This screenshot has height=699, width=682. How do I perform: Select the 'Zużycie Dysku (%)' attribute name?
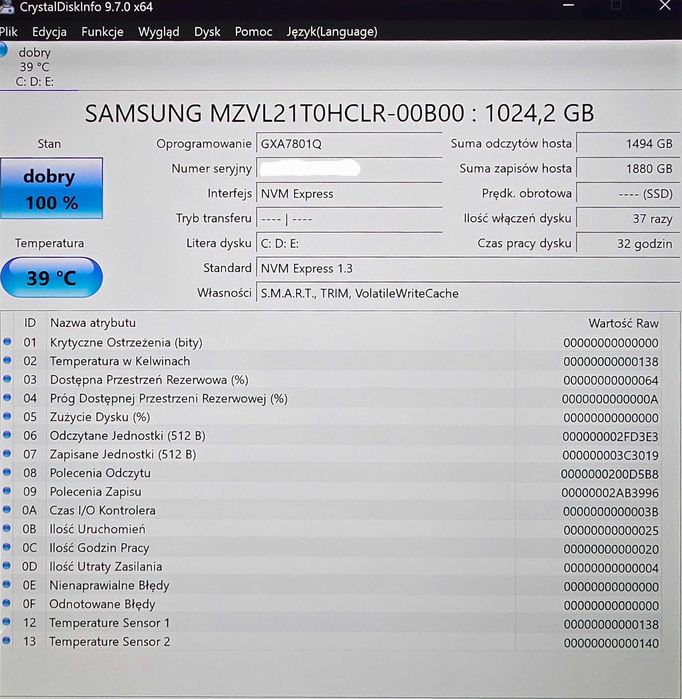point(100,417)
